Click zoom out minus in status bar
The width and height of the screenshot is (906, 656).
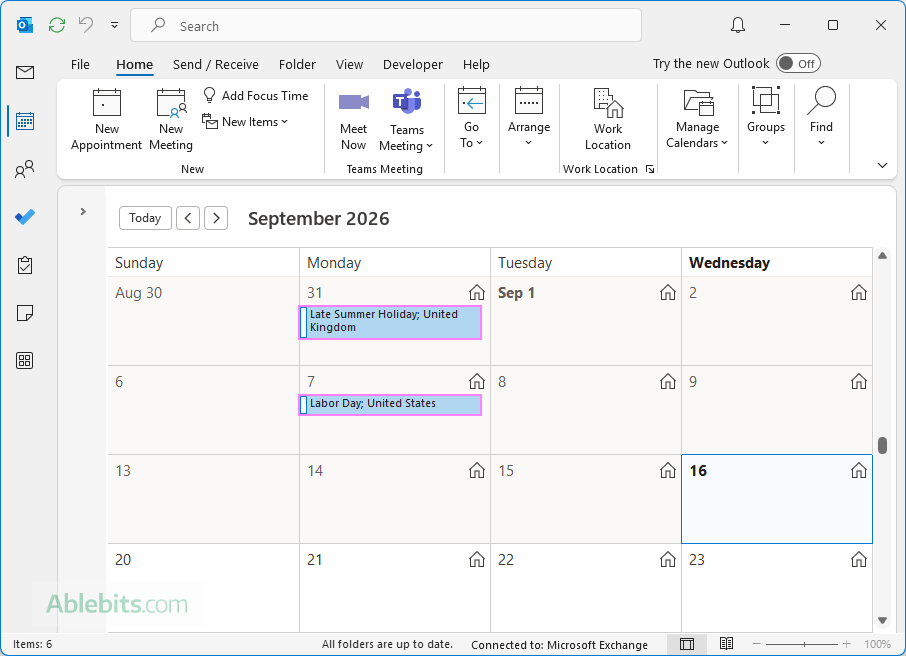(756, 644)
